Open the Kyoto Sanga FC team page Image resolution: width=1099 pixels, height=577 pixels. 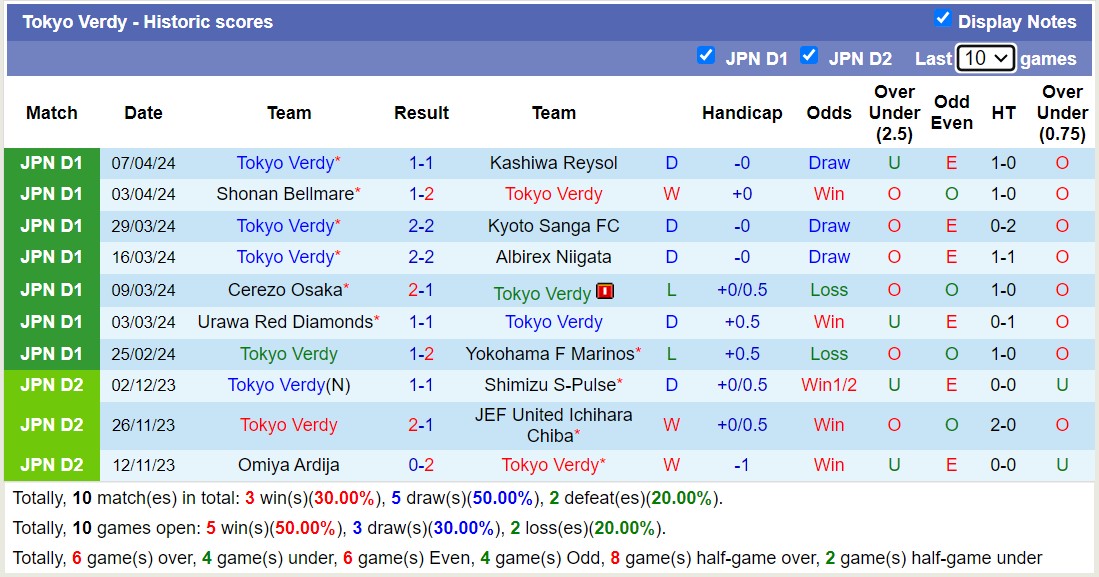(554, 226)
